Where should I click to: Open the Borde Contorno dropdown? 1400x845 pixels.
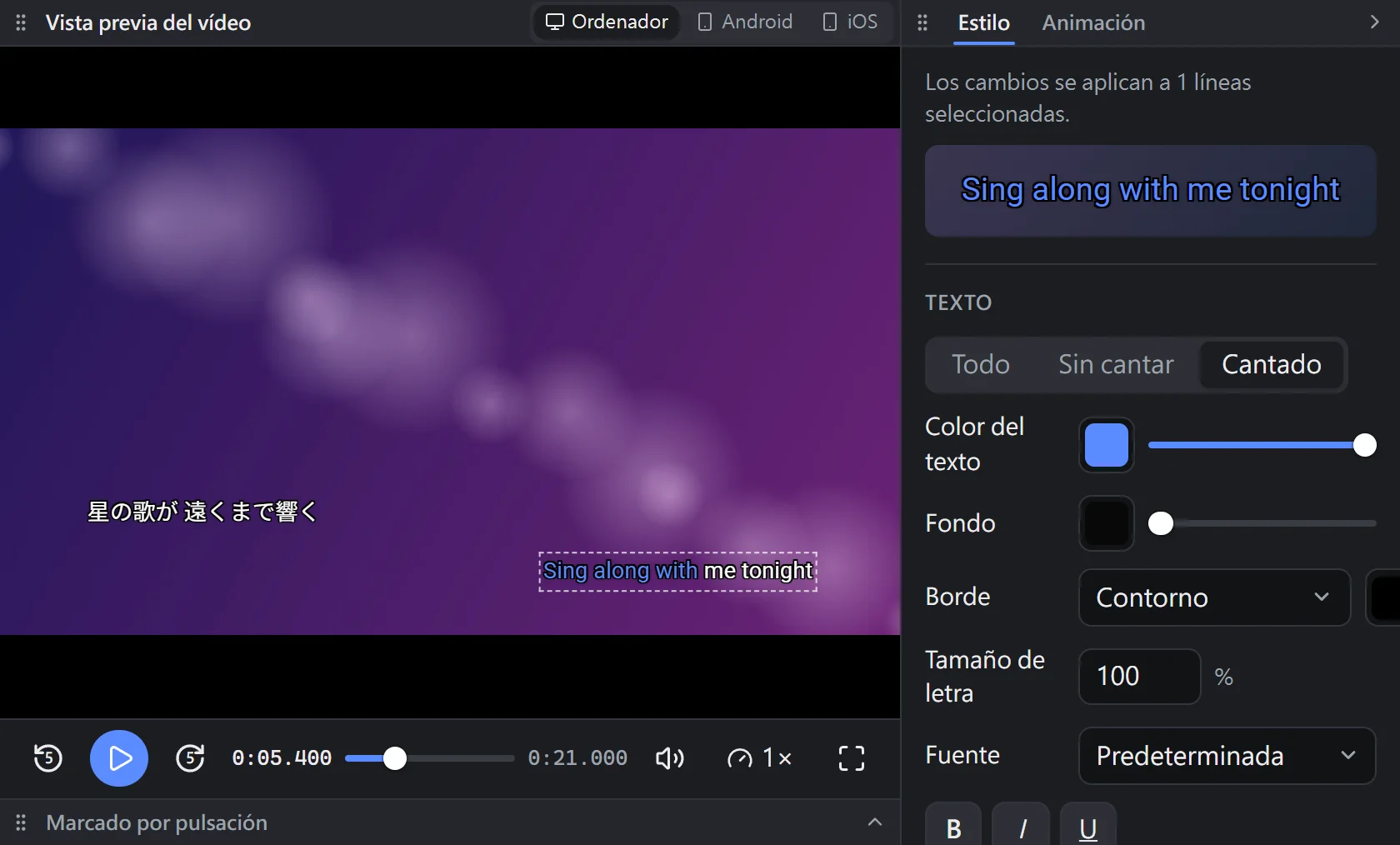point(1214,597)
